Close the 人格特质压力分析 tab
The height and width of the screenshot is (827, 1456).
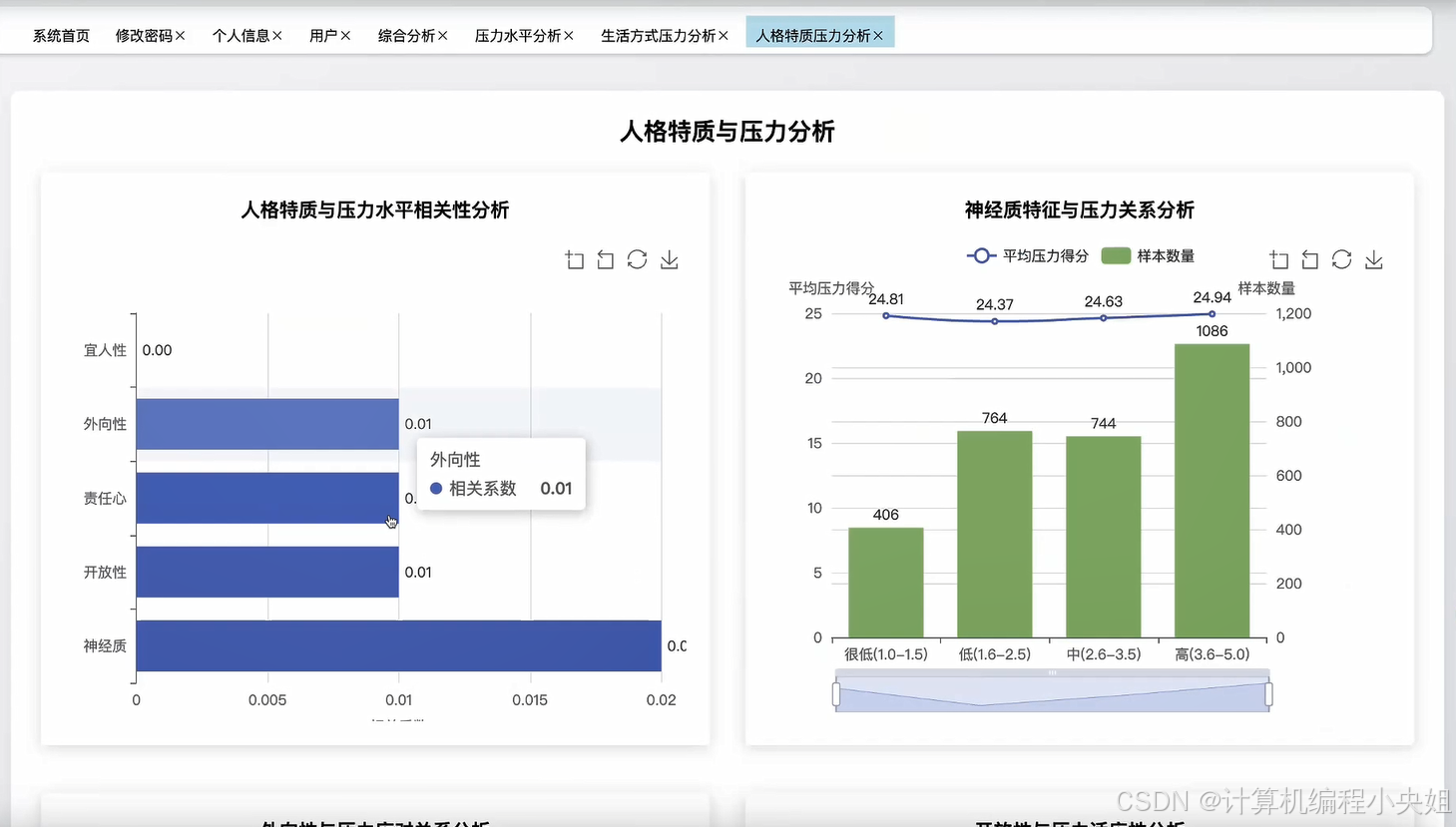[x=878, y=36]
